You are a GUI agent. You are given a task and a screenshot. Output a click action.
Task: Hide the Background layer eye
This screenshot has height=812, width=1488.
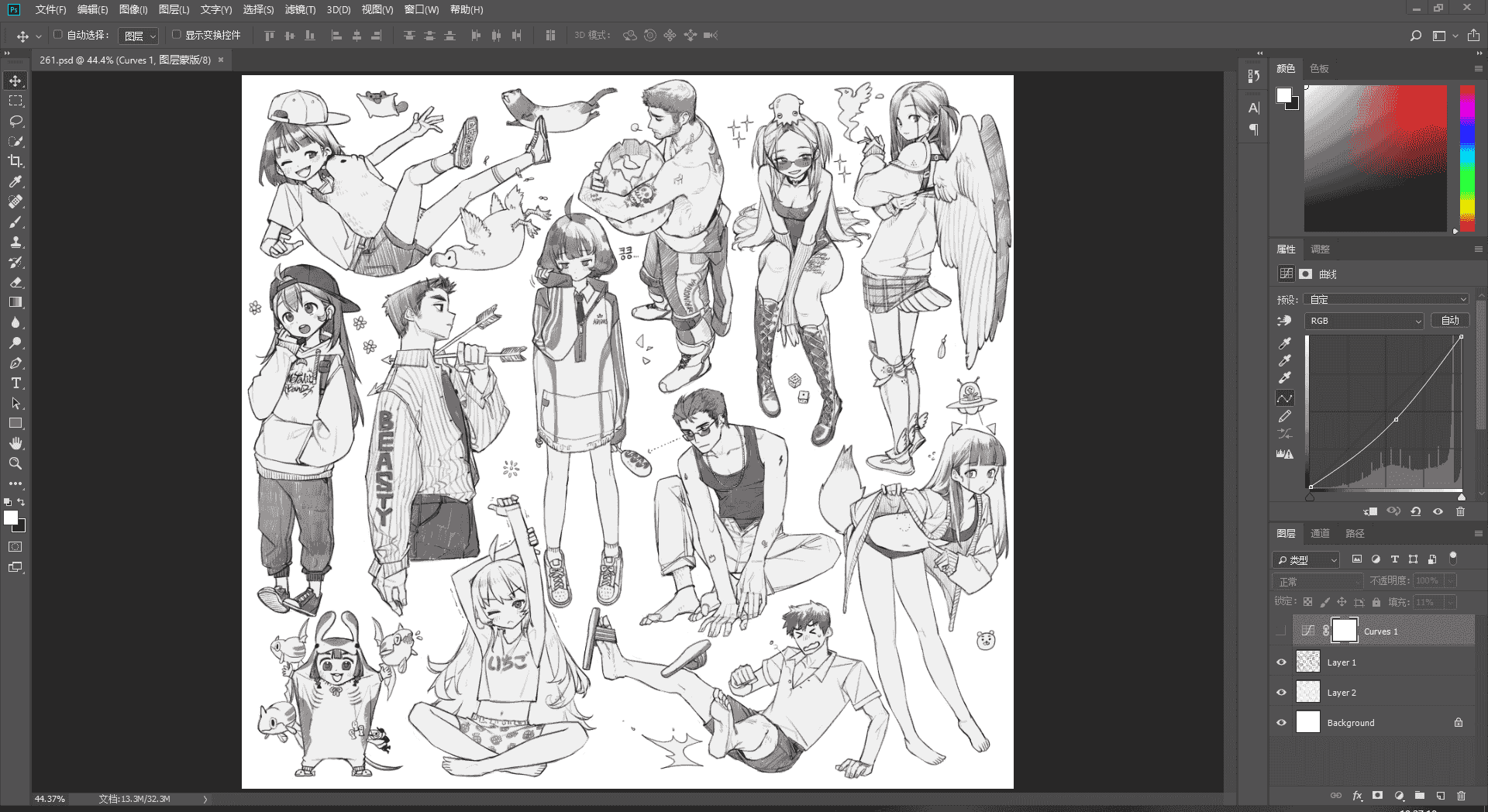point(1281,723)
